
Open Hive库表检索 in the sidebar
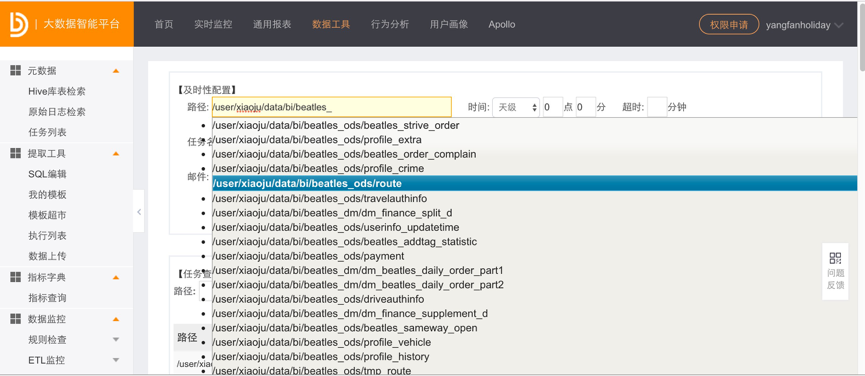click(x=57, y=92)
